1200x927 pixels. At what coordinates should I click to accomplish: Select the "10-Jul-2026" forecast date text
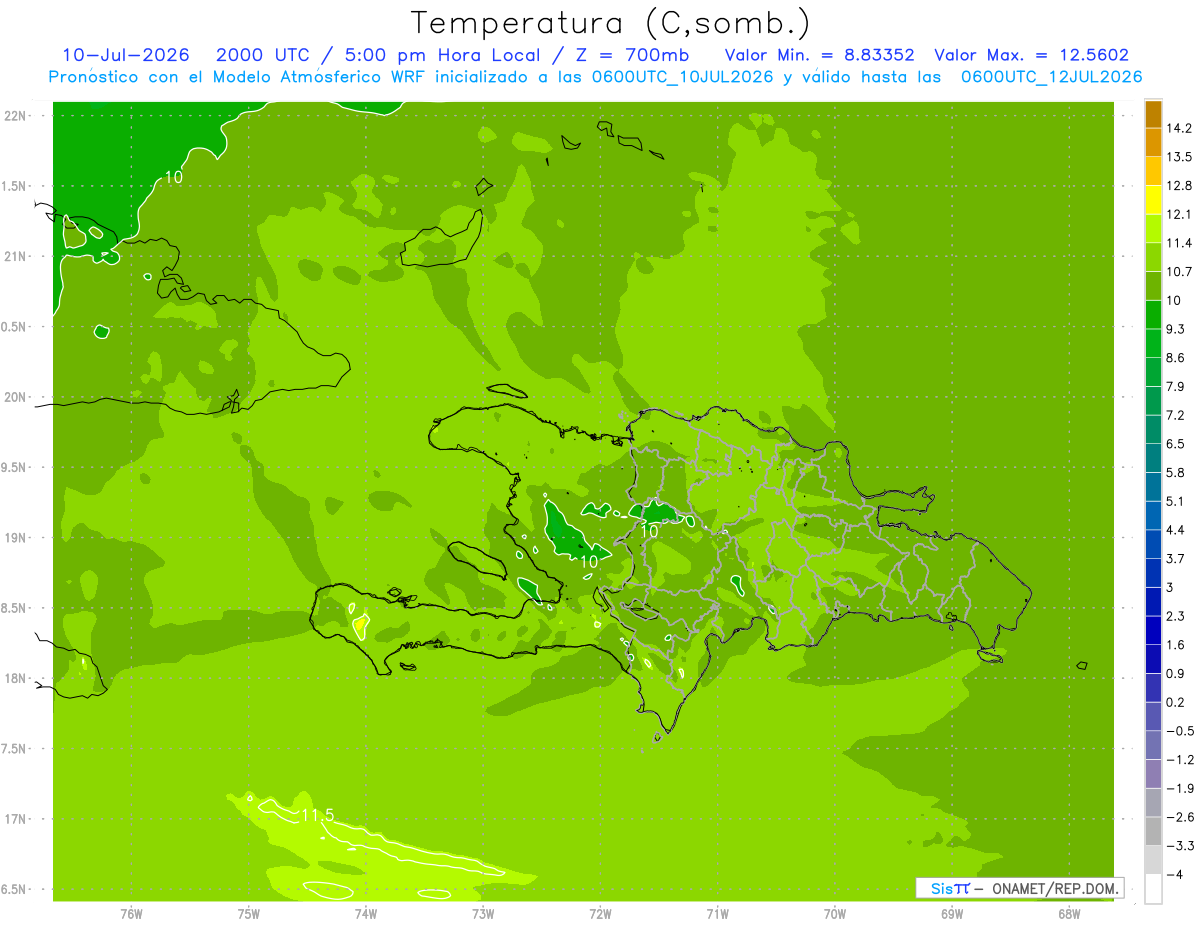coord(126,55)
